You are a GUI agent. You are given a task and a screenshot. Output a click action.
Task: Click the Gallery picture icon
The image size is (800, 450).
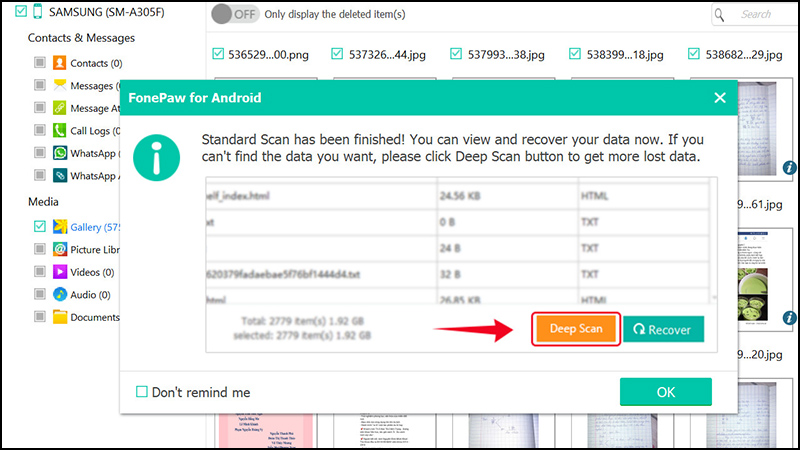pyautogui.click(x=60, y=226)
